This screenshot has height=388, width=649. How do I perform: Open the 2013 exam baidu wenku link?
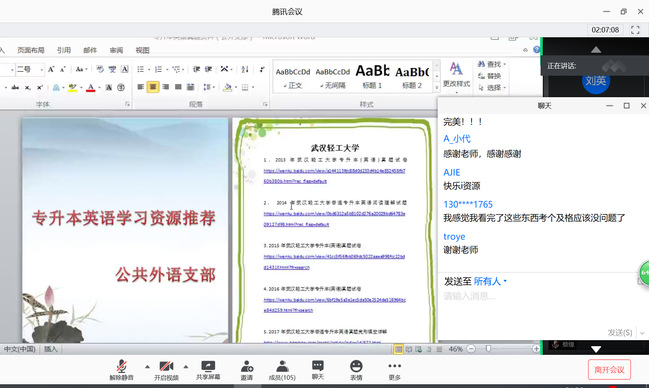point(334,176)
